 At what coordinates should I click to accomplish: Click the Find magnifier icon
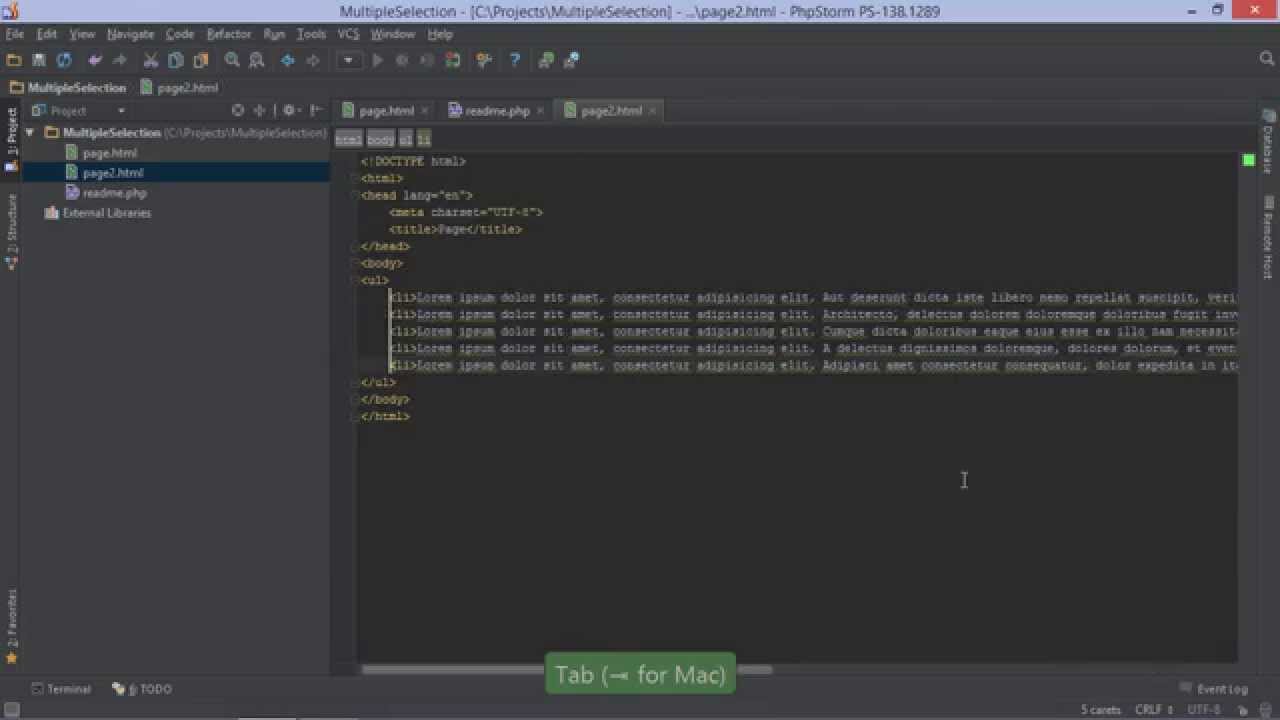[232, 60]
